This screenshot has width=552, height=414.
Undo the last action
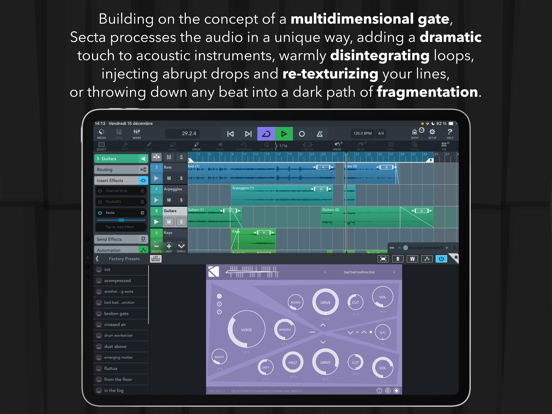(x=337, y=146)
